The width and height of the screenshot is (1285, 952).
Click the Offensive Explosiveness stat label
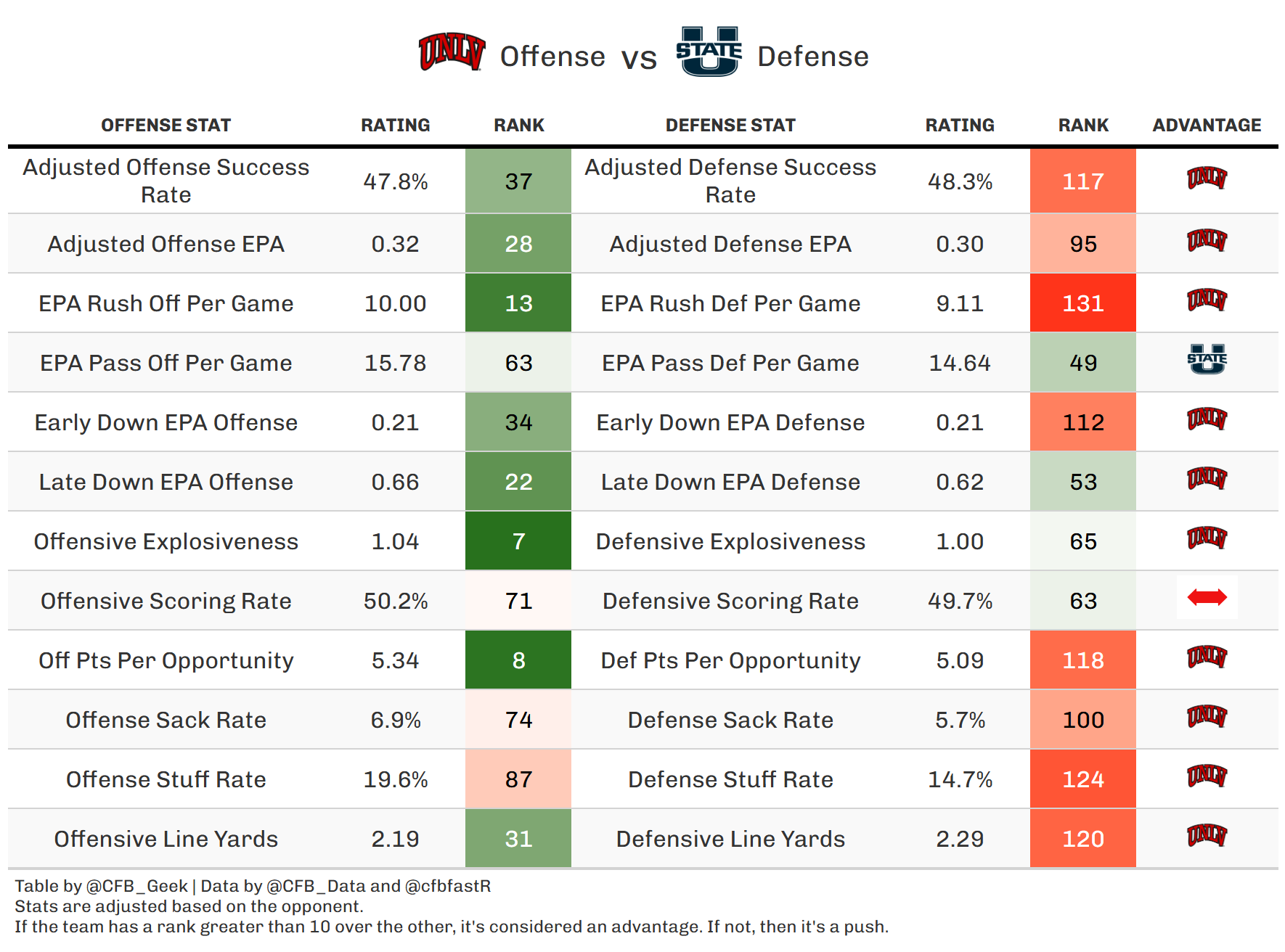click(166, 541)
